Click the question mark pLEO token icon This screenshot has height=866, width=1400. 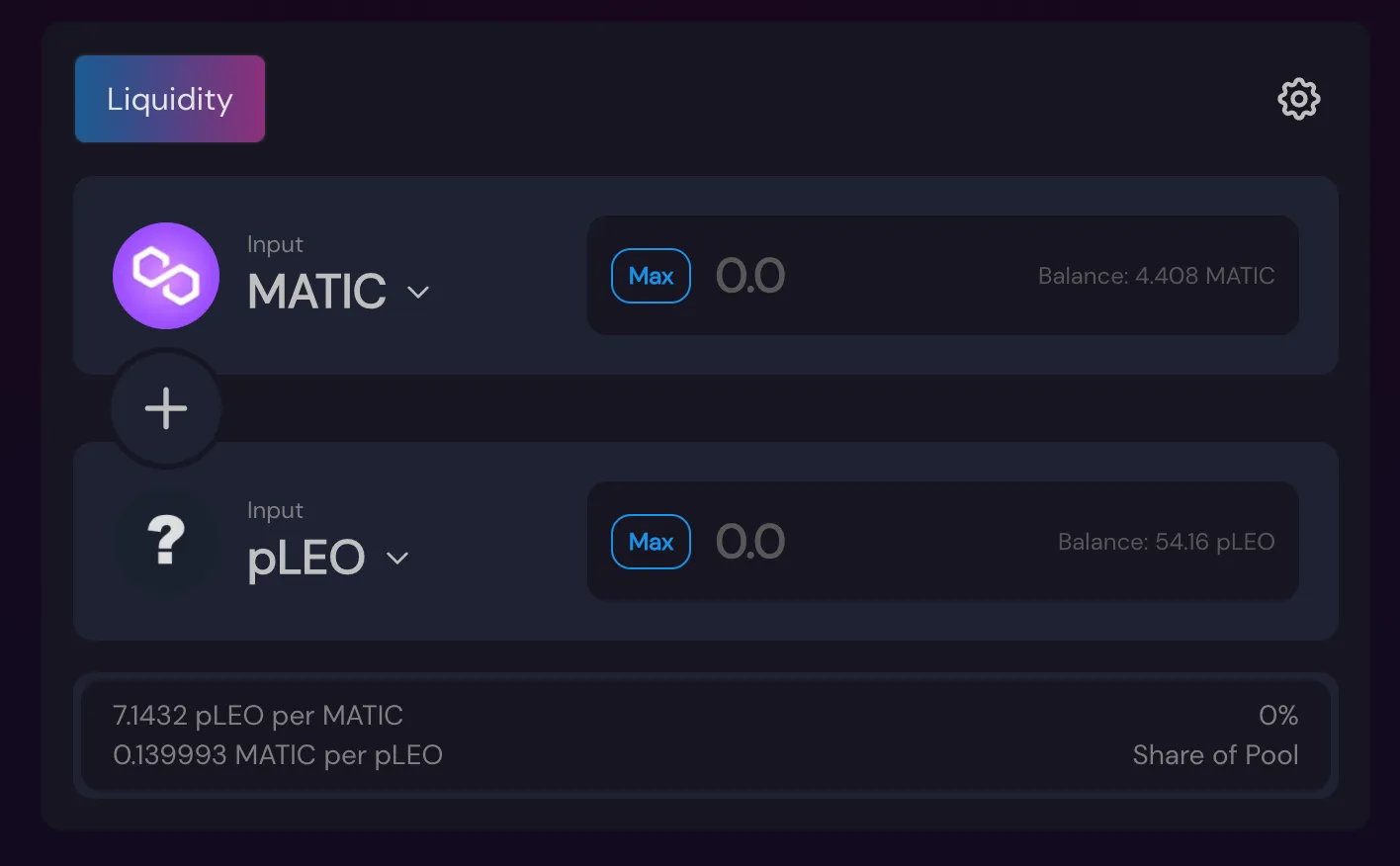(x=166, y=542)
